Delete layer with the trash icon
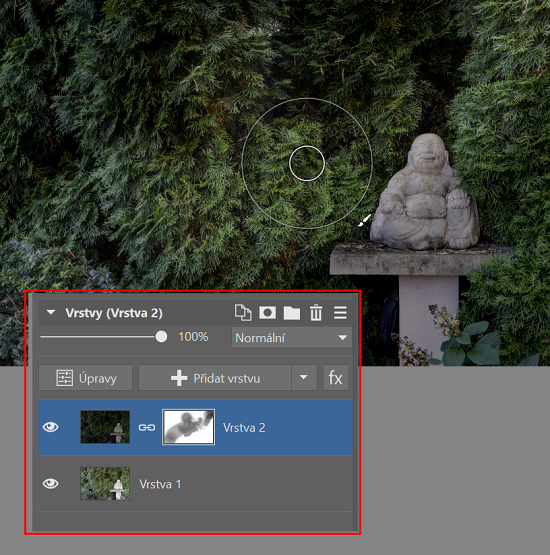550x555 pixels. point(316,313)
